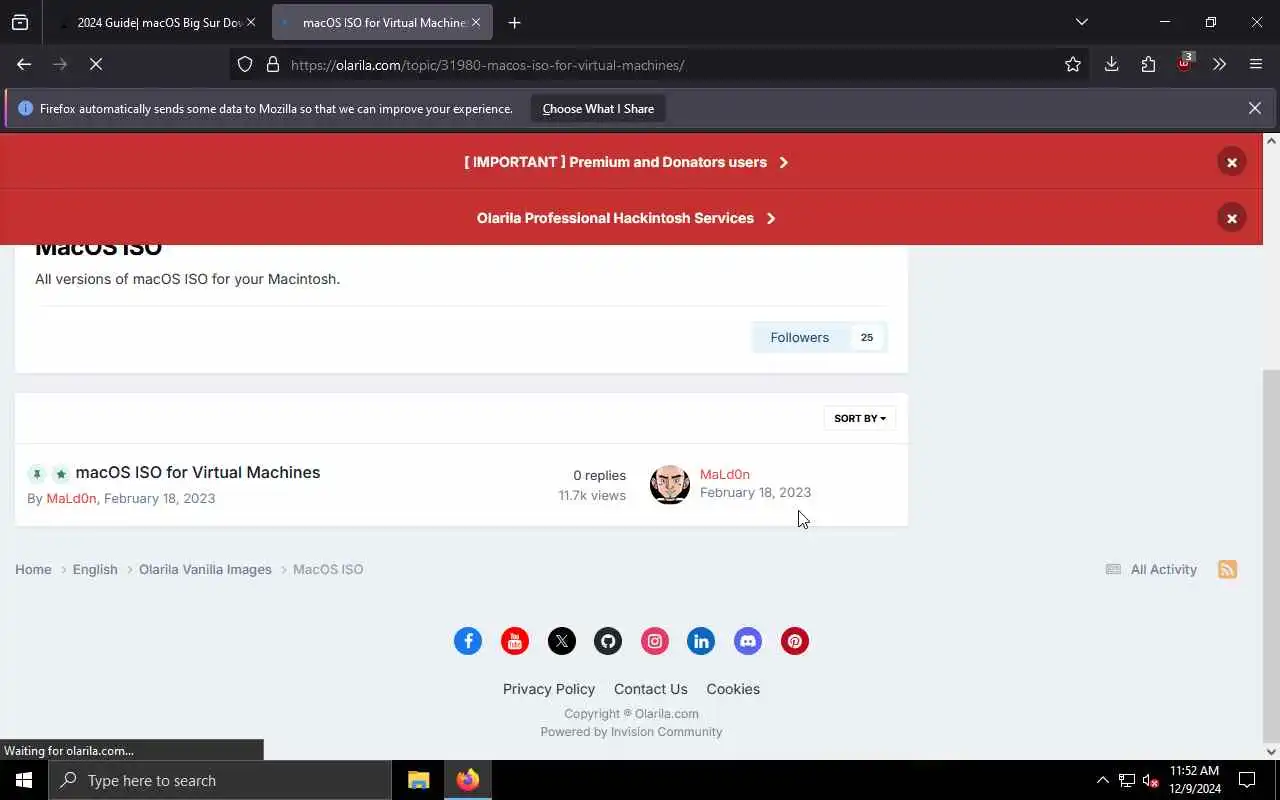This screenshot has width=1280, height=800.
Task: Click the Windows taskbar search box
Action: [220, 780]
